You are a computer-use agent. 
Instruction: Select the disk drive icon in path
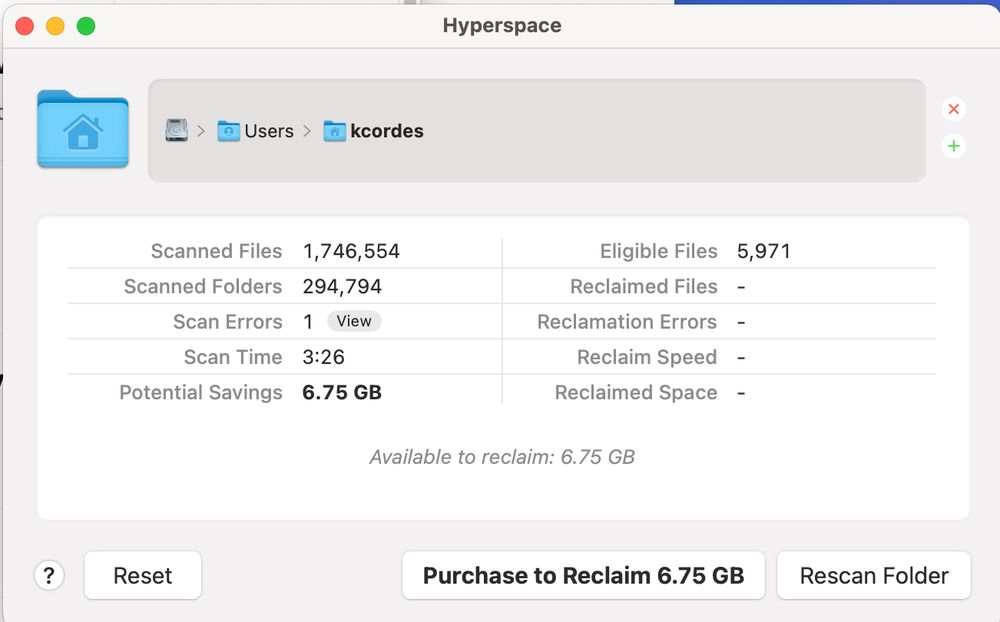coord(177,130)
